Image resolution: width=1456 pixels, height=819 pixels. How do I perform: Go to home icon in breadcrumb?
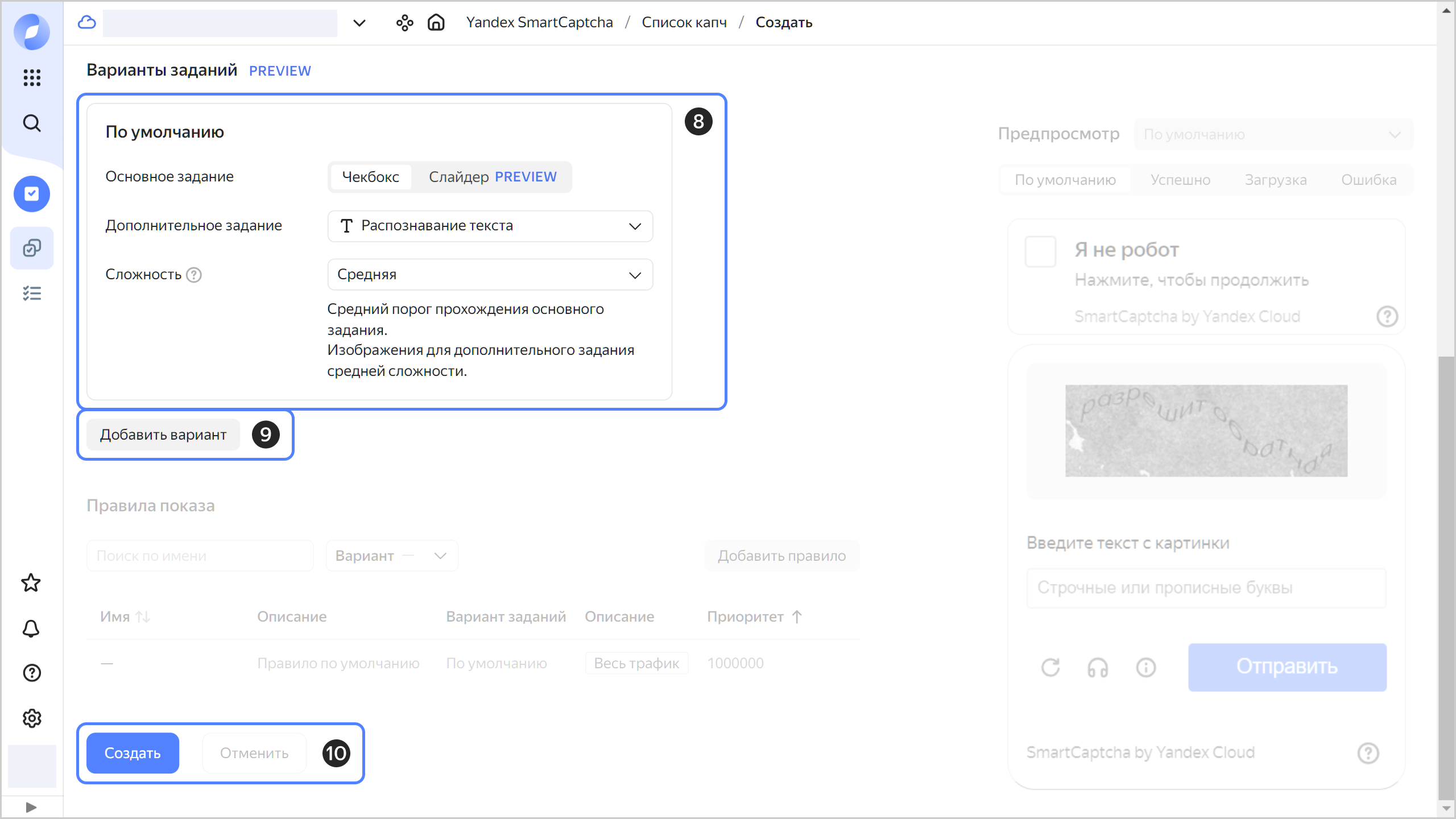coord(436,23)
